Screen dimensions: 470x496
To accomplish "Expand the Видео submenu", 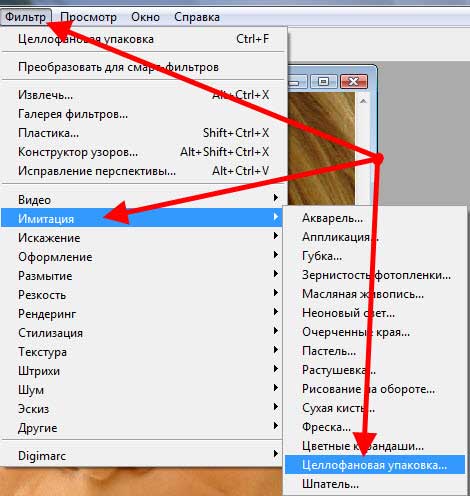I will click(x=143, y=199).
